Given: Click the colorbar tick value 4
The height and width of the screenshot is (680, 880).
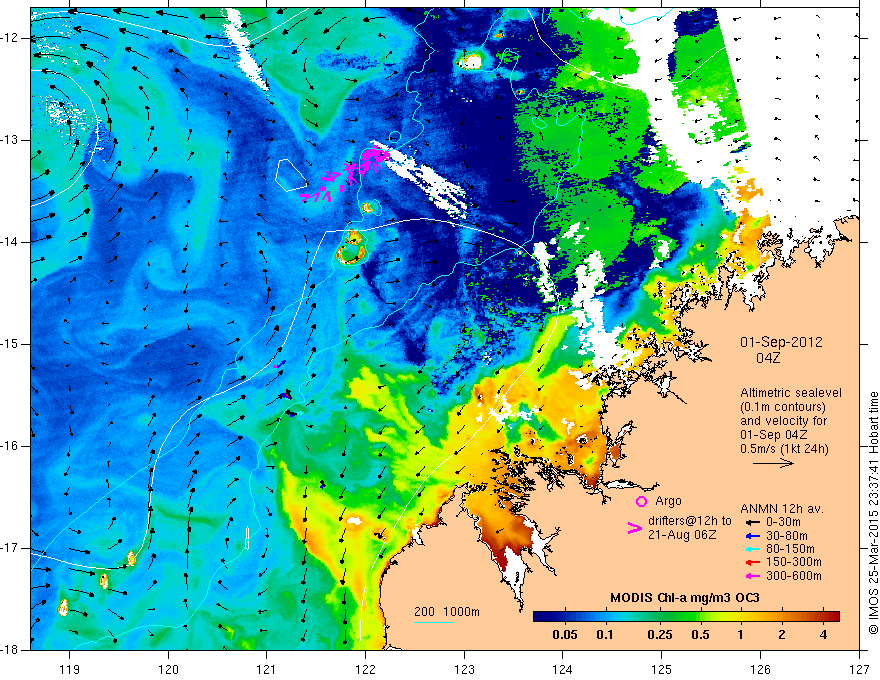Looking at the screenshot, I should (x=823, y=635).
